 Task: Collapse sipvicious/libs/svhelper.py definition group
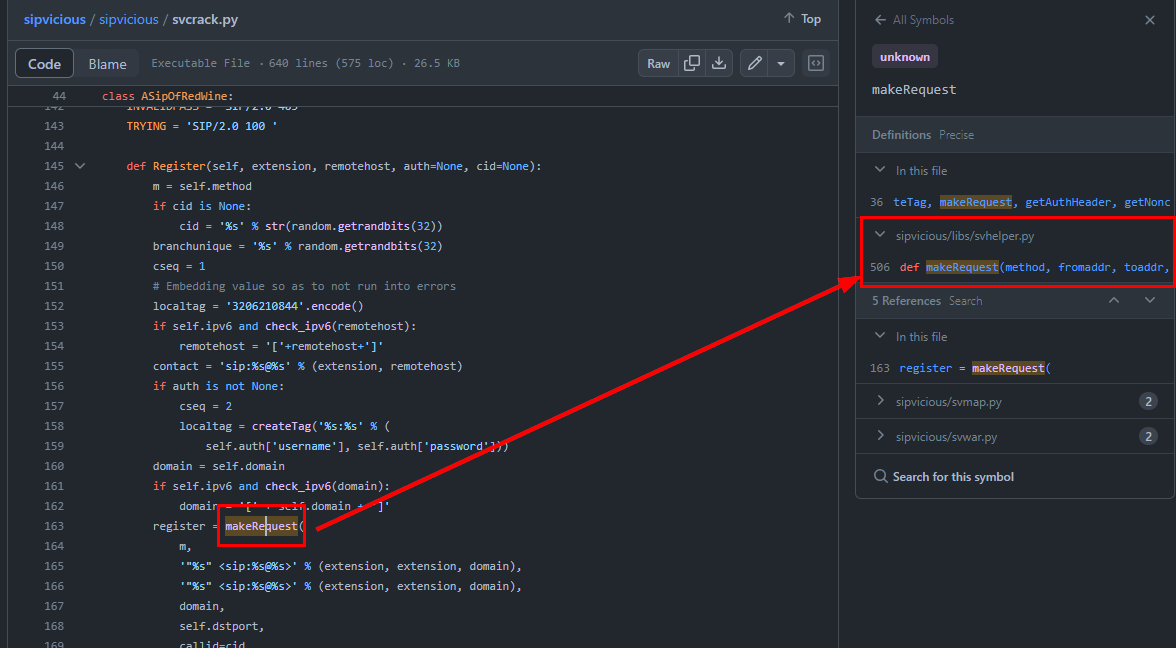880,236
